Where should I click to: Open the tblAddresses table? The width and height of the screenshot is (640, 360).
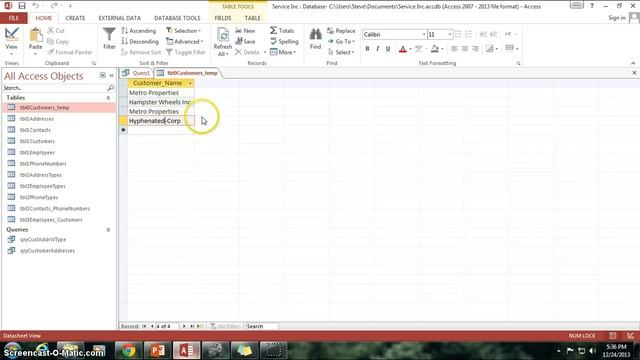(x=36, y=119)
